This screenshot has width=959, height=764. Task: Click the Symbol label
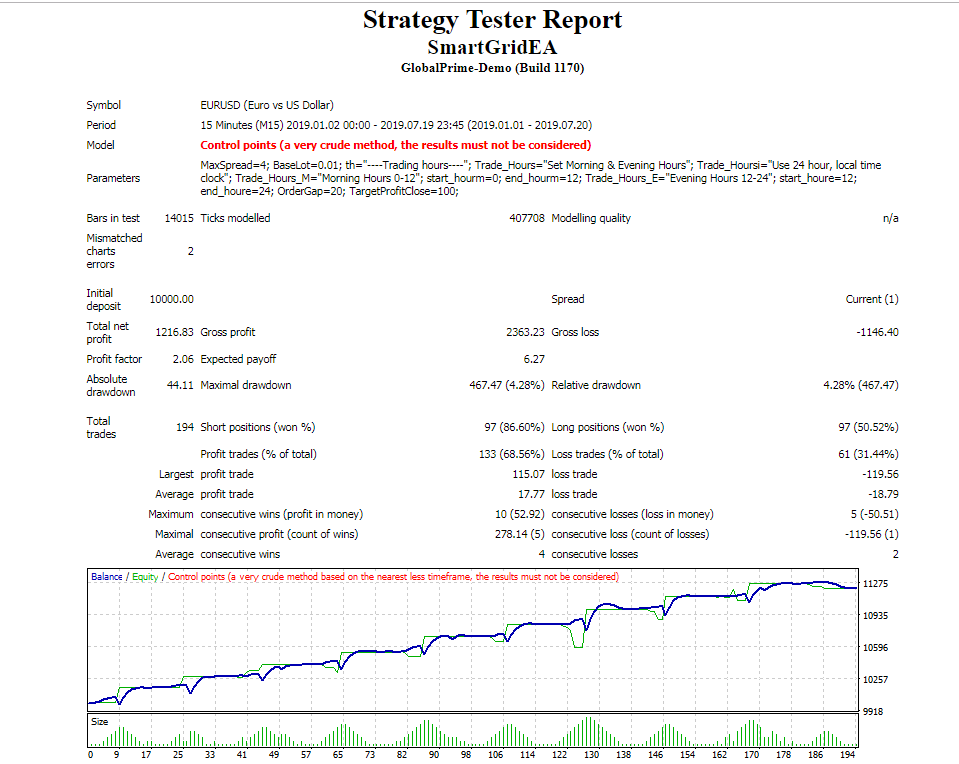[103, 105]
